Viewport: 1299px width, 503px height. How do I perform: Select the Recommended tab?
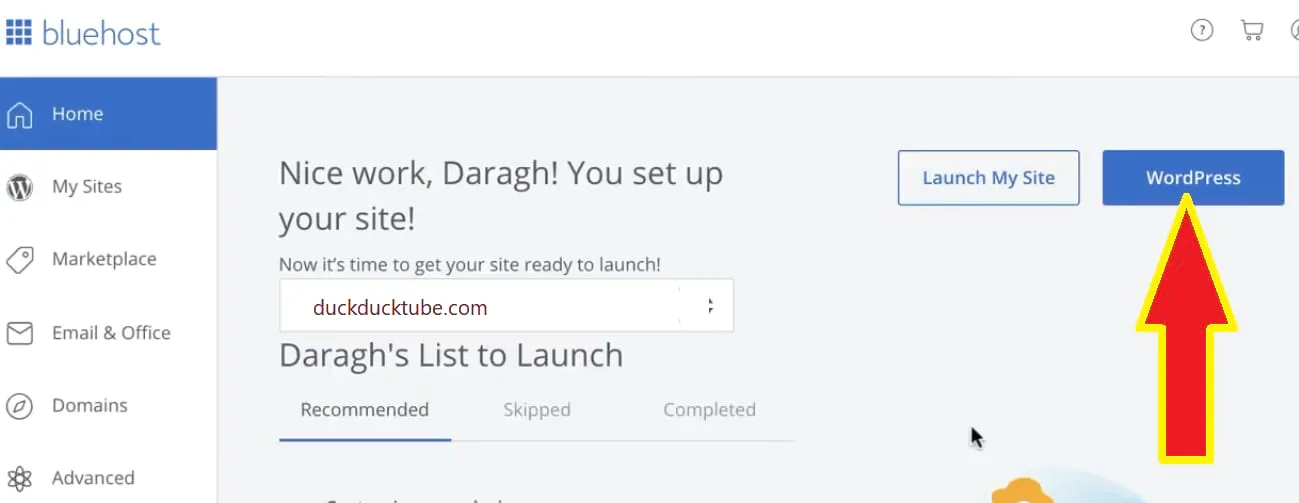click(365, 410)
